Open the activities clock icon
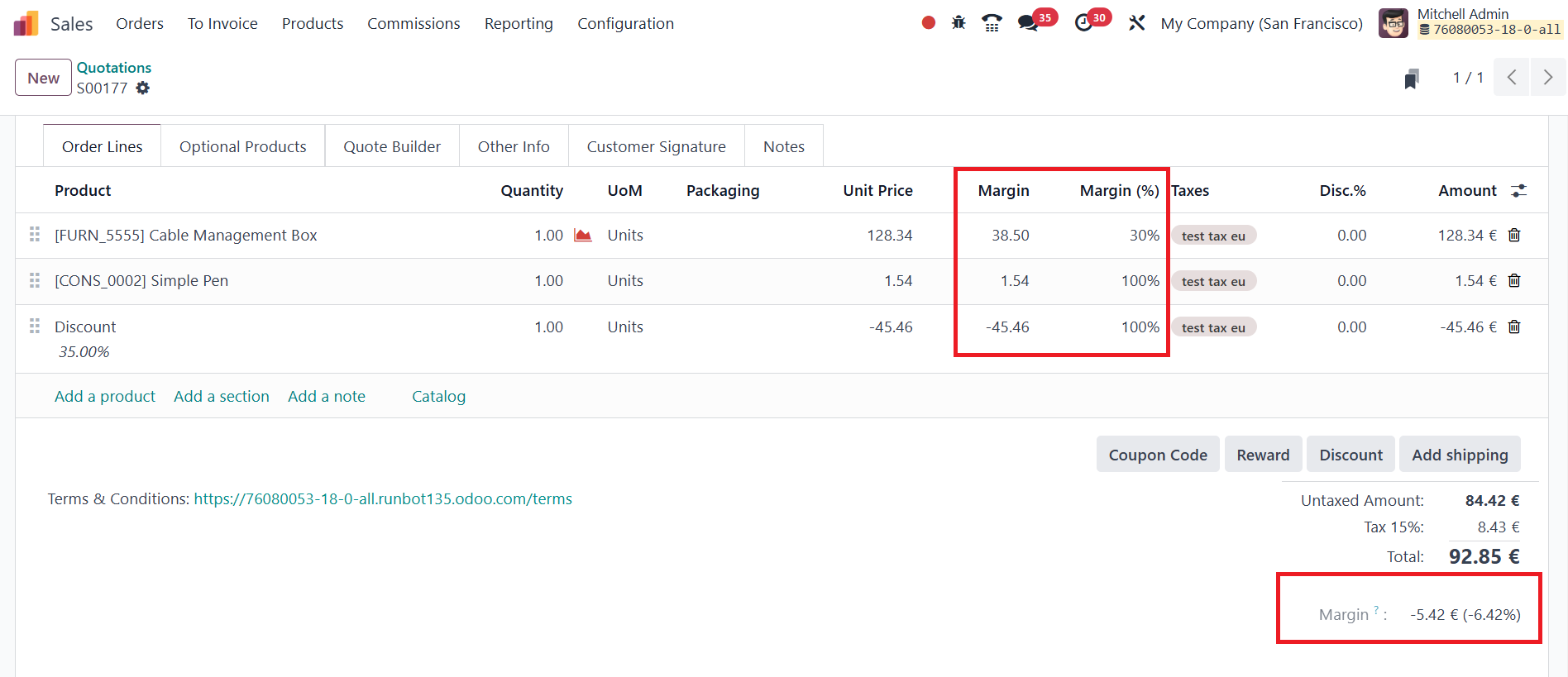The height and width of the screenshot is (677, 1568). pyautogui.click(x=1083, y=23)
